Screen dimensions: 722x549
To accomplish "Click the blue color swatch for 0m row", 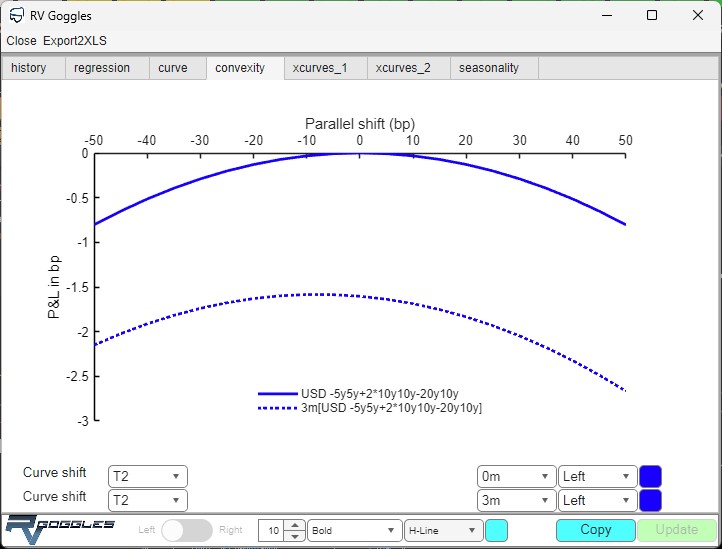I will click(650, 476).
